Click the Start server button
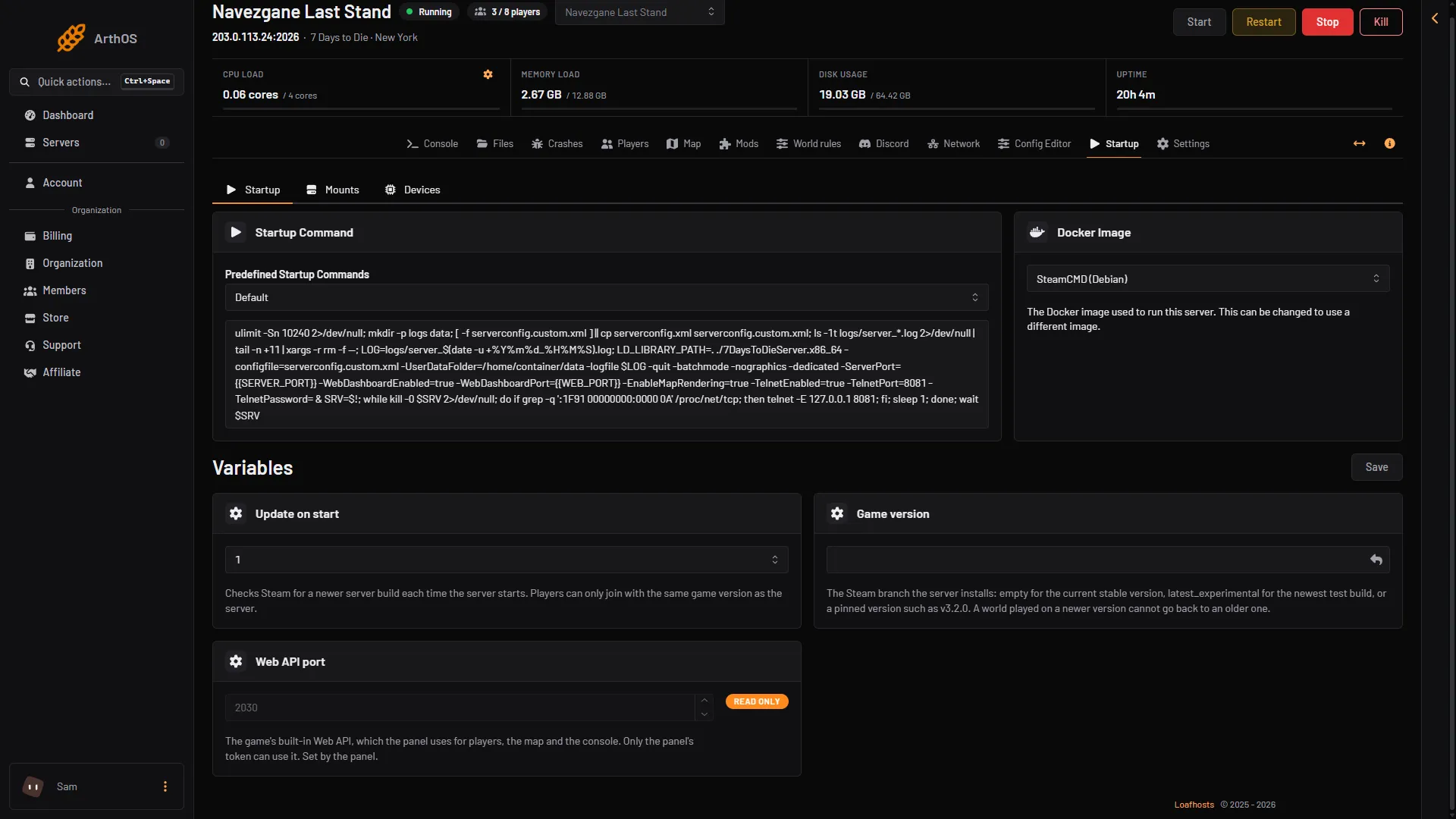This screenshot has height=819, width=1456. pyautogui.click(x=1199, y=22)
